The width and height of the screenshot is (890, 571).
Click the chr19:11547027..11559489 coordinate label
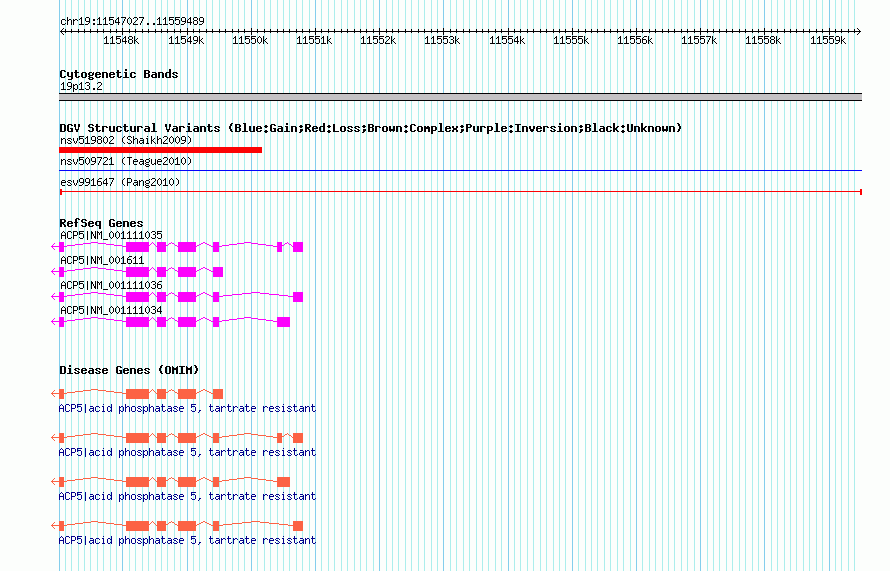[132, 21]
